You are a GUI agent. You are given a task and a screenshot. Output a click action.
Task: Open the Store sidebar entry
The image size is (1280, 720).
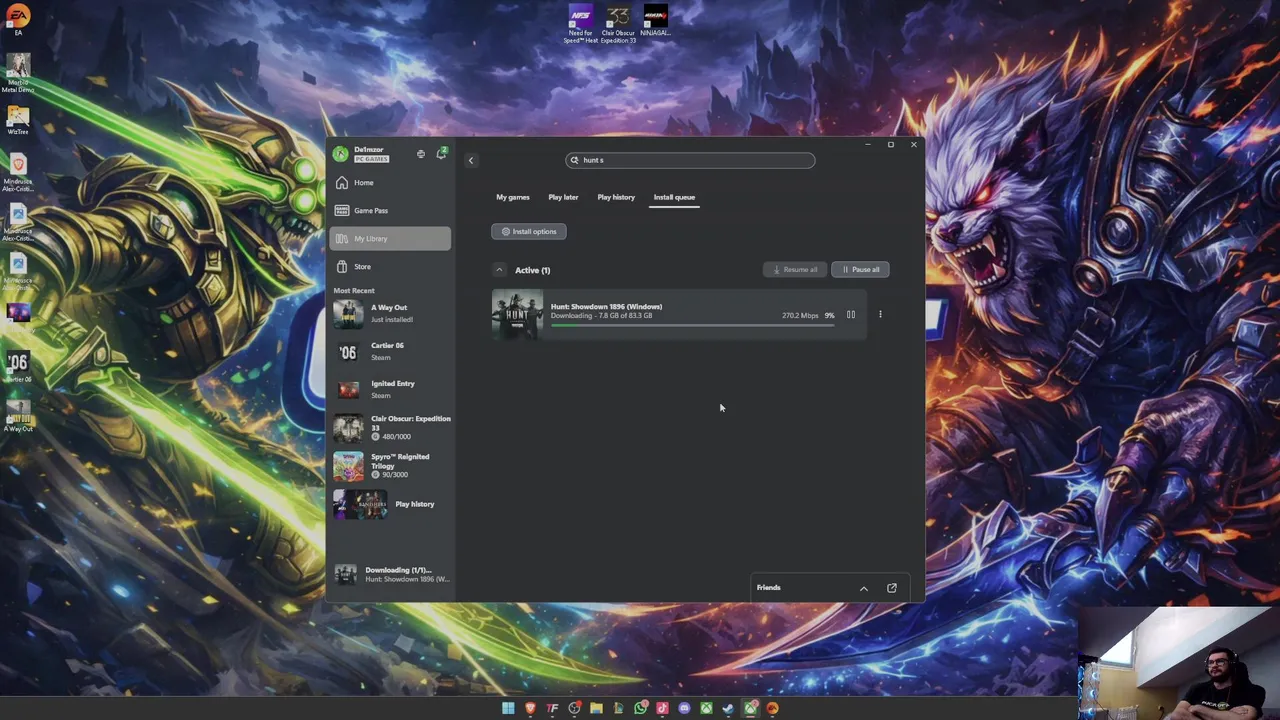click(390, 267)
